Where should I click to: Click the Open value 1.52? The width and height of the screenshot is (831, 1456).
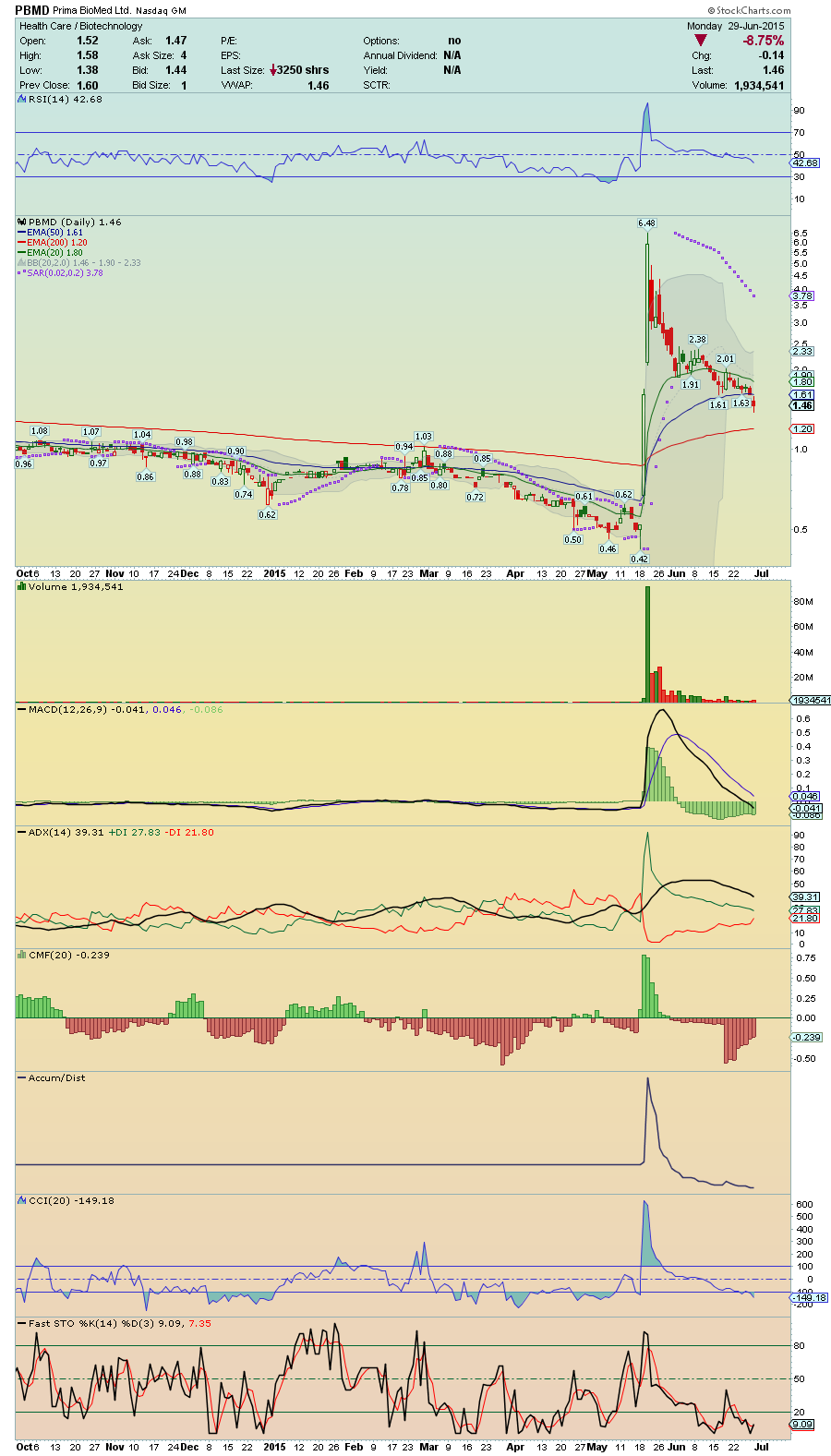[88, 41]
